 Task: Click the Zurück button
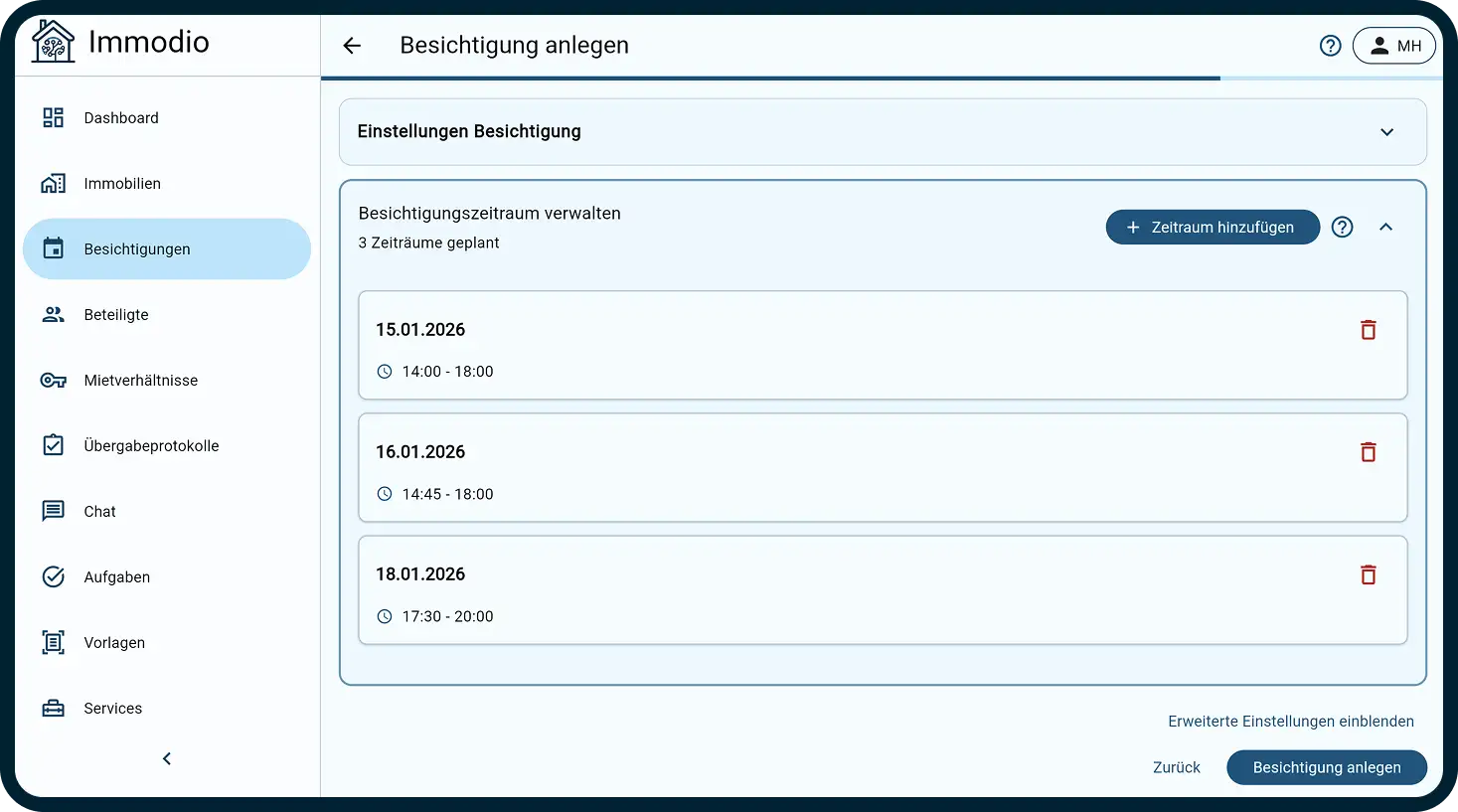click(1177, 768)
